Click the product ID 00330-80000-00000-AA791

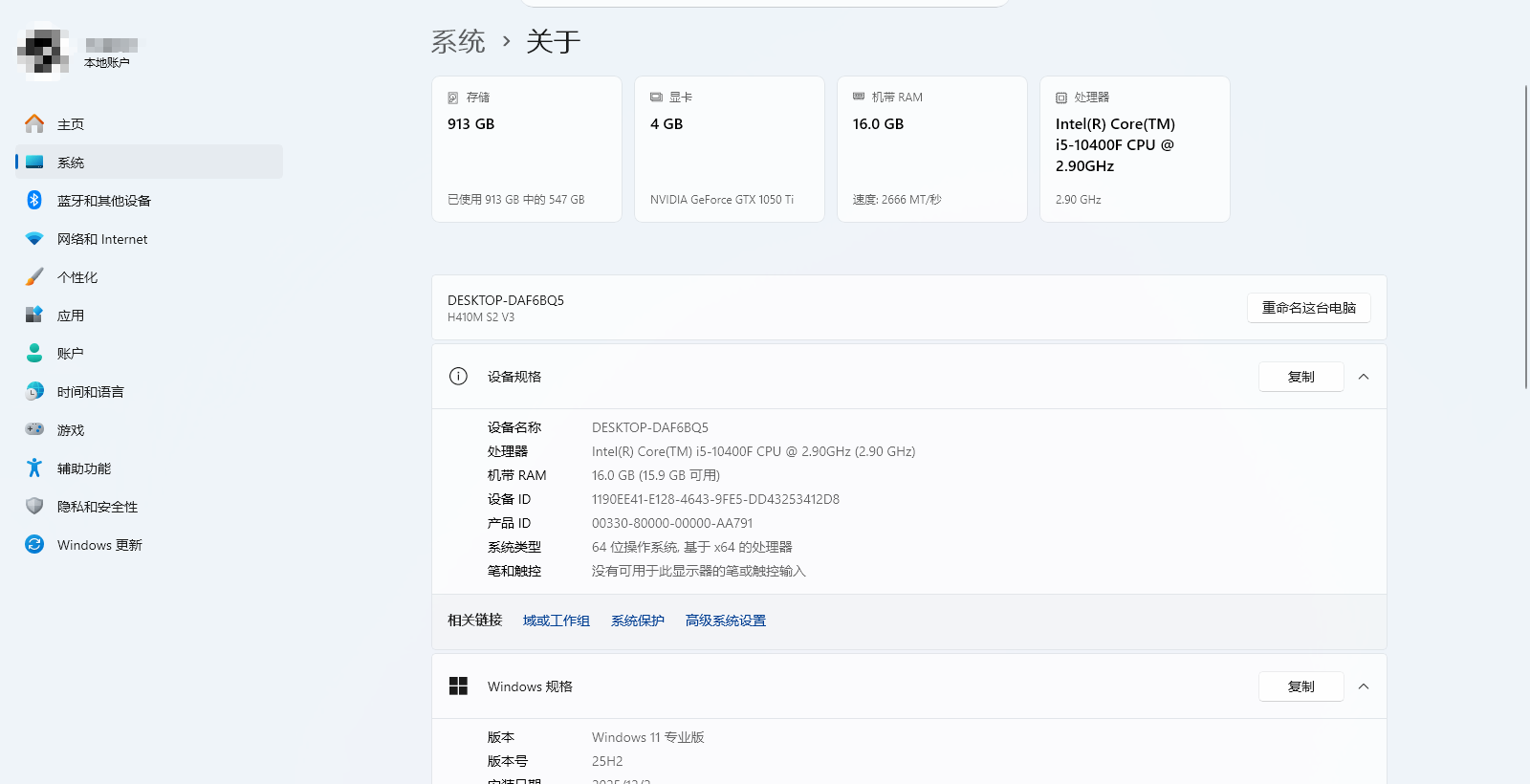click(672, 523)
